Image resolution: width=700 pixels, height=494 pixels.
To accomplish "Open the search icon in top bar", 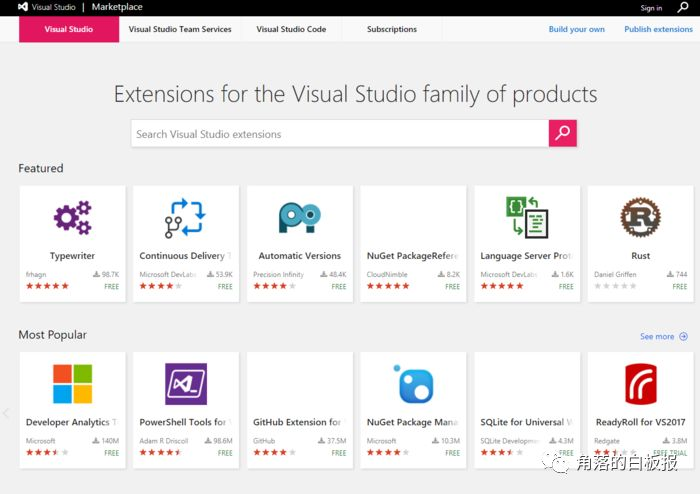I will click(683, 7).
